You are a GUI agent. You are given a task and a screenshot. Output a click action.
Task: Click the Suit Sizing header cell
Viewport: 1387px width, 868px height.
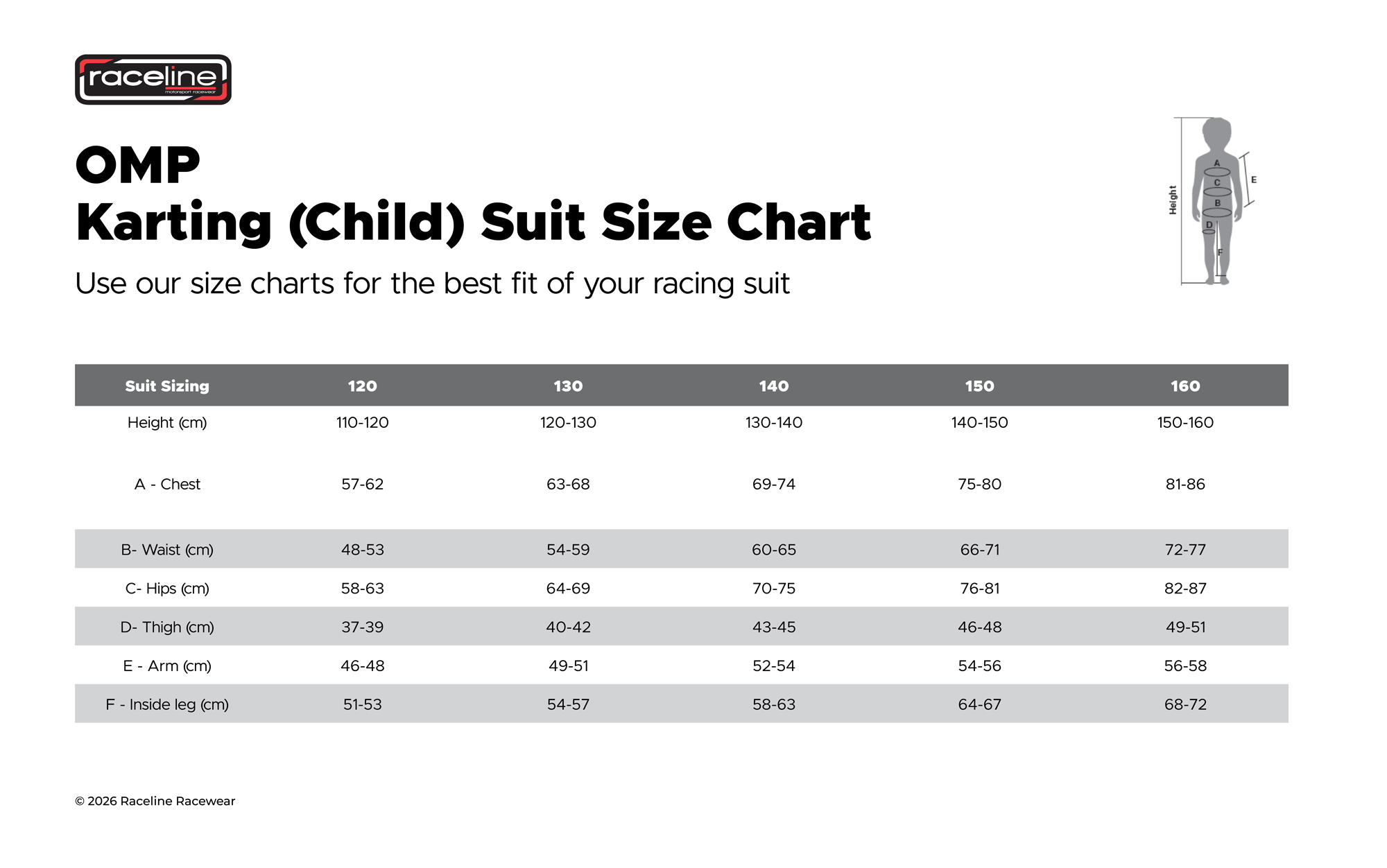[x=167, y=386]
